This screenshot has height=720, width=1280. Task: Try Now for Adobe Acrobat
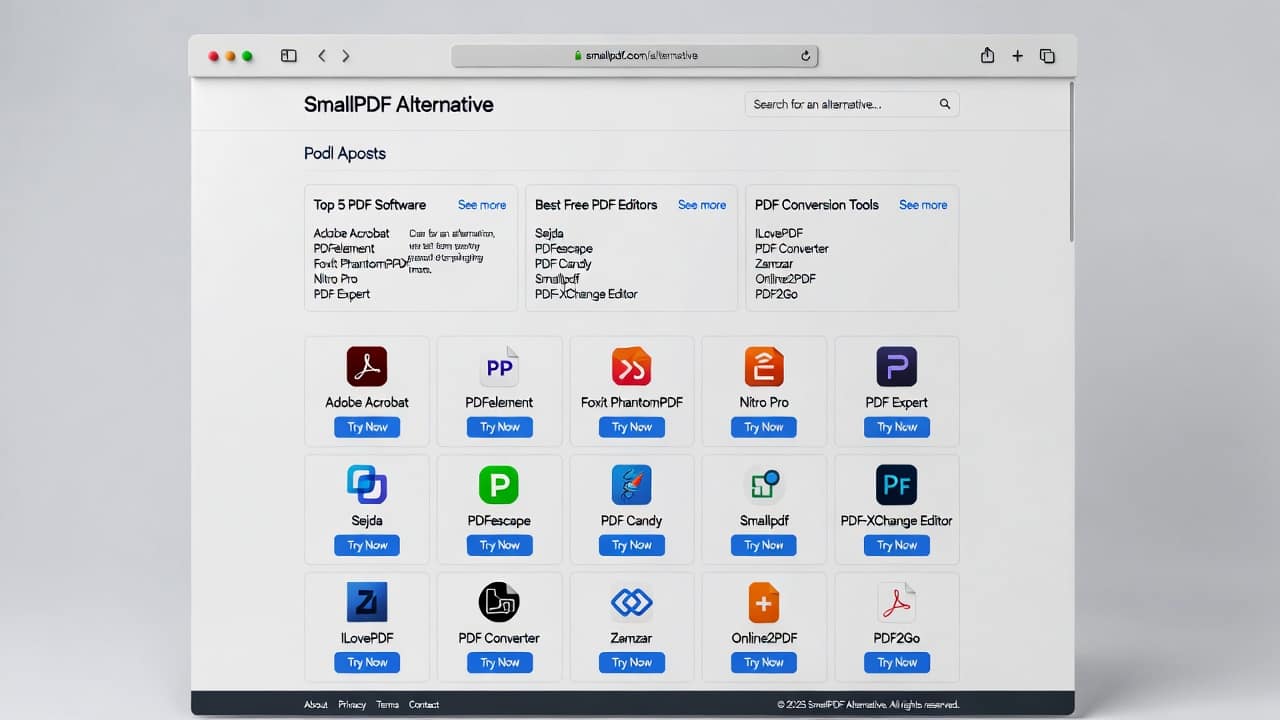pyautogui.click(x=367, y=427)
